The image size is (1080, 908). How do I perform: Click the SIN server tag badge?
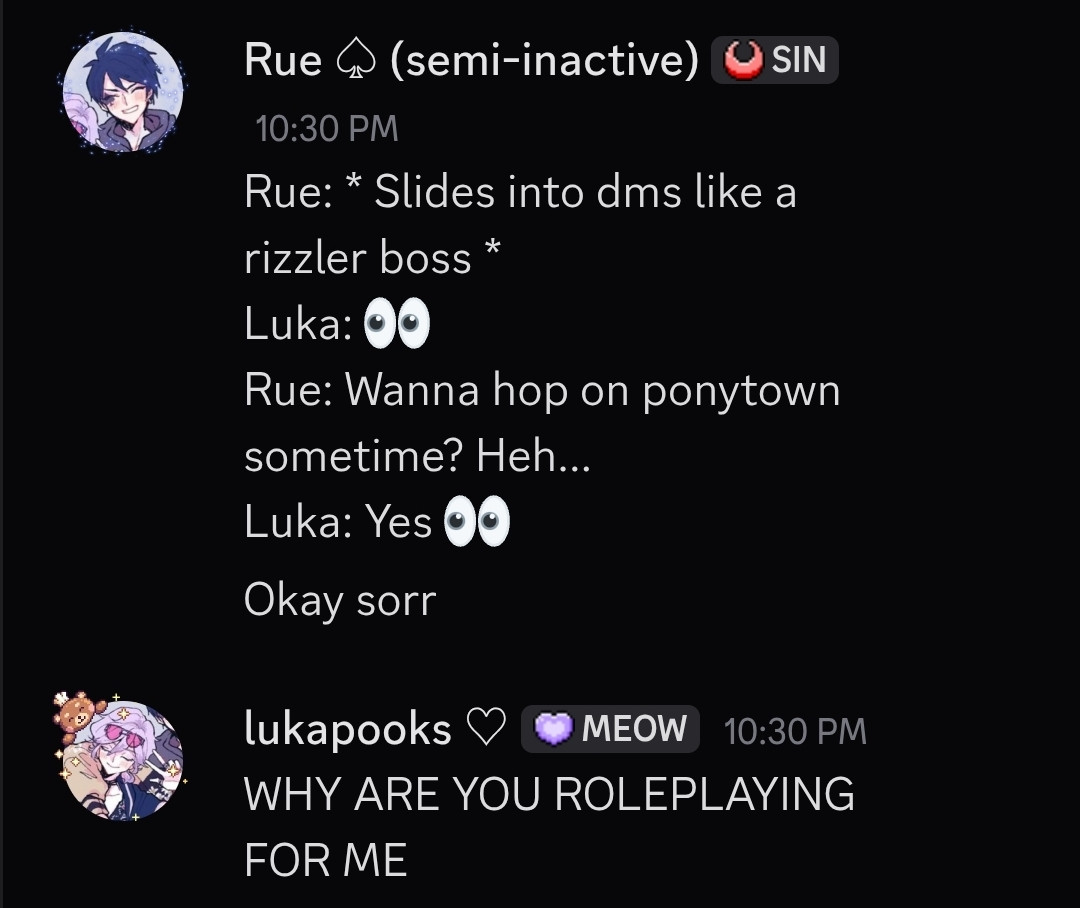pyautogui.click(x=774, y=60)
